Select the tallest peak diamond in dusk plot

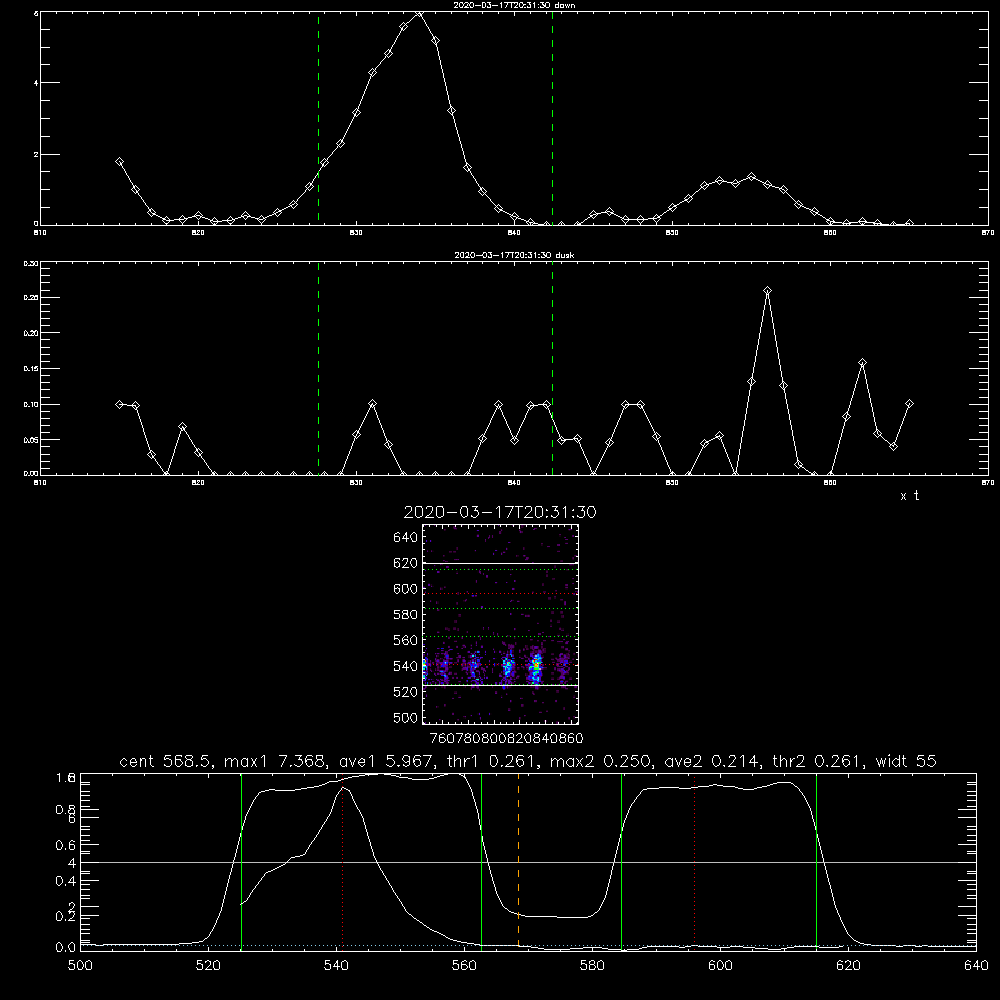click(x=768, y=291)
